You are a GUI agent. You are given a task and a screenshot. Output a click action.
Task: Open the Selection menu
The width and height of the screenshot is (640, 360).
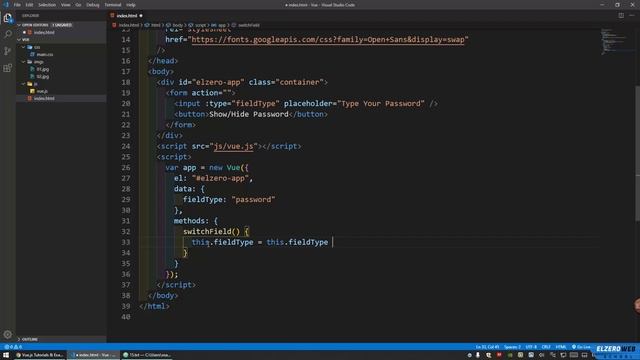click(x=47, y=5)
